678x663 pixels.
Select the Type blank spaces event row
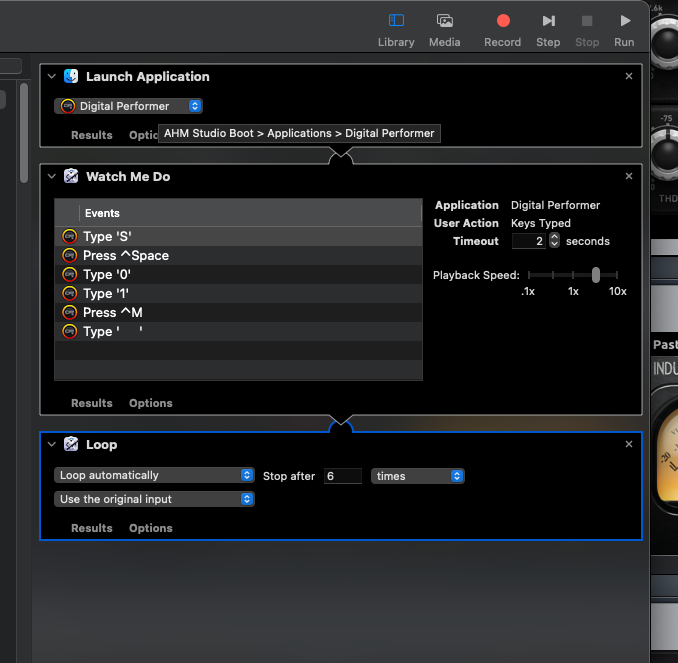tap(238, 332)
